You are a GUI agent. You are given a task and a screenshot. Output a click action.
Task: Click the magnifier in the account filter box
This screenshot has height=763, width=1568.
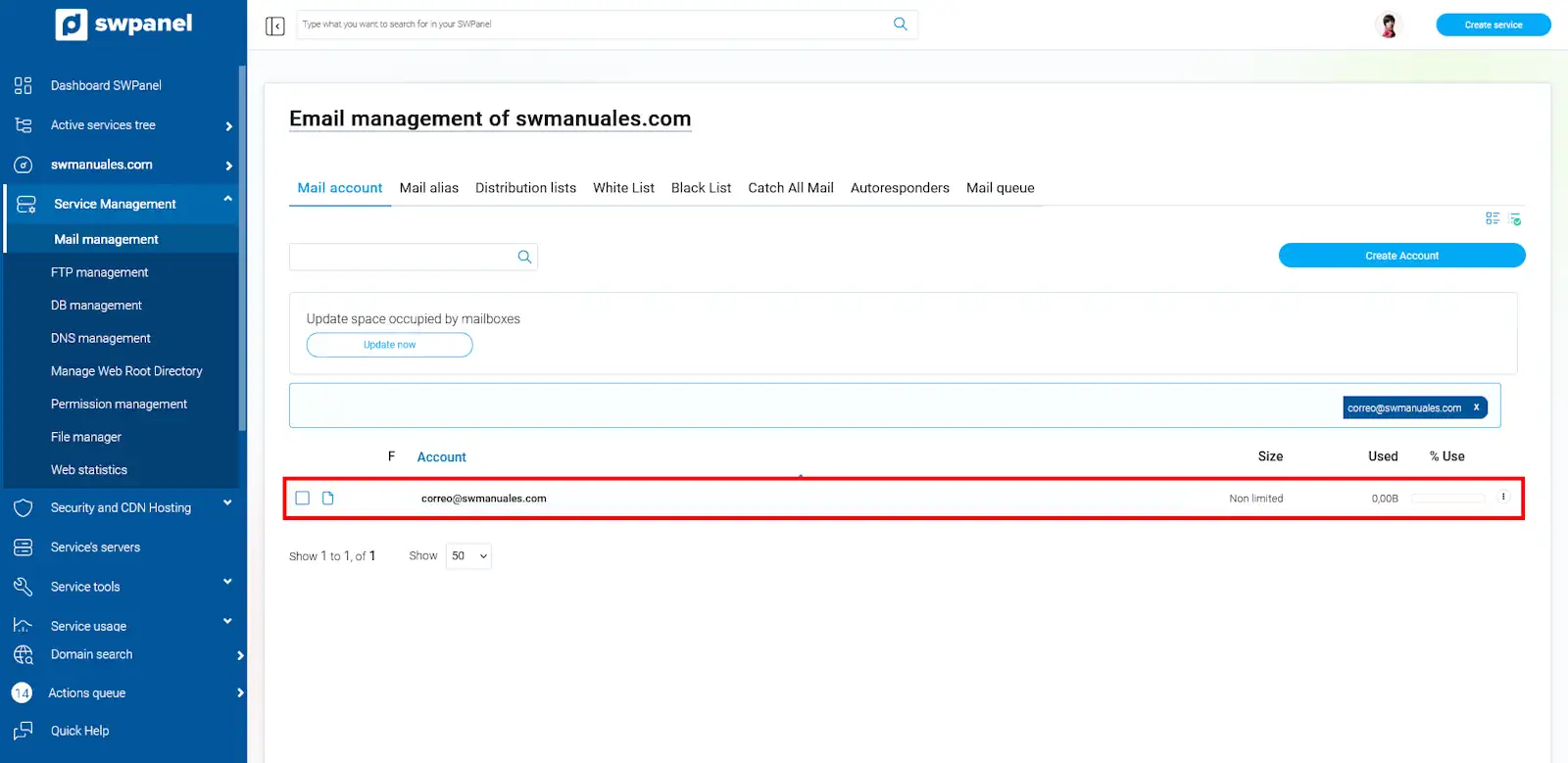coord(524,257)
